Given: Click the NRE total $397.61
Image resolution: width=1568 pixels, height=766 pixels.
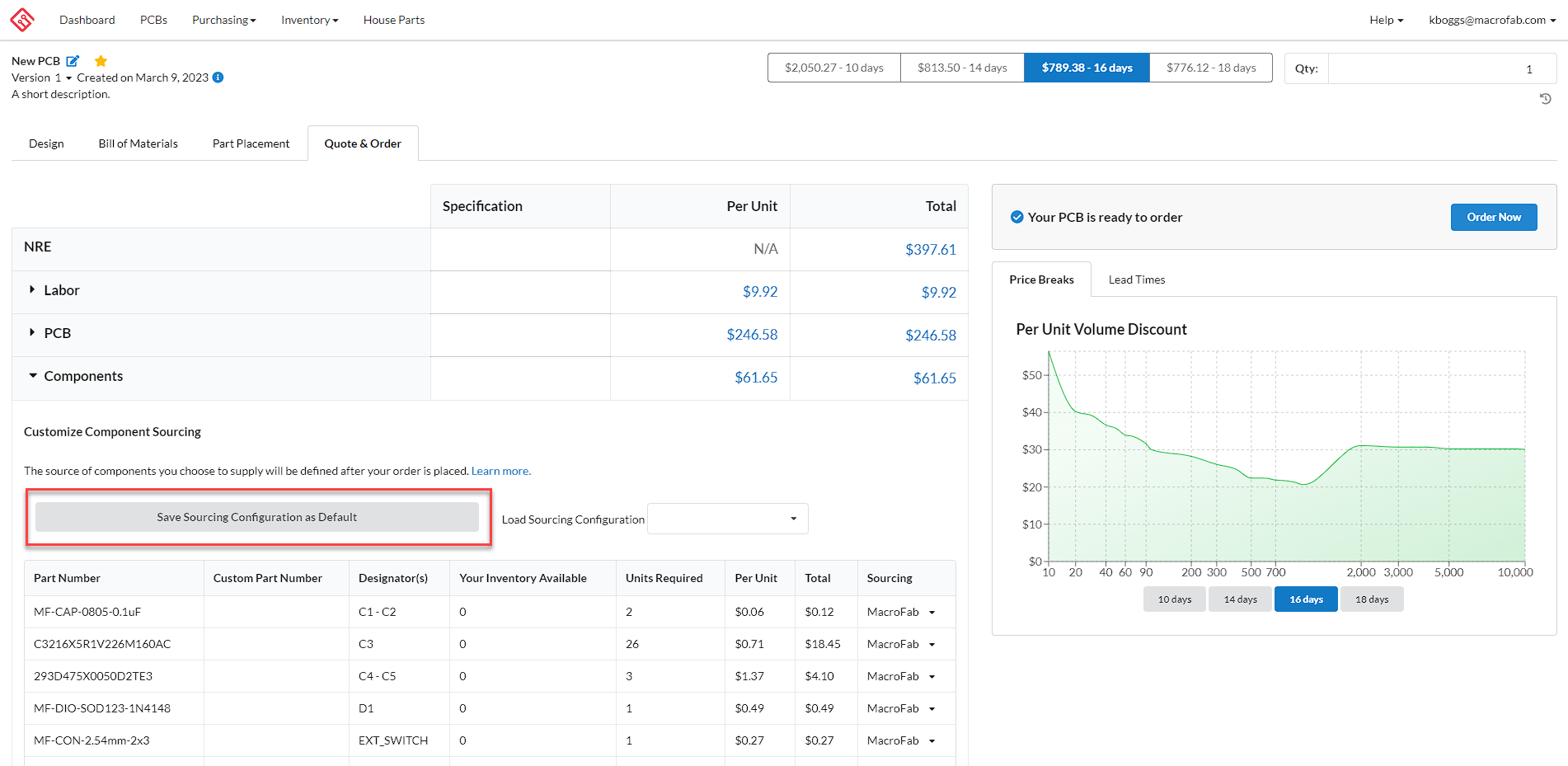Looking at the screenshot, I should (x=931, y=249).
